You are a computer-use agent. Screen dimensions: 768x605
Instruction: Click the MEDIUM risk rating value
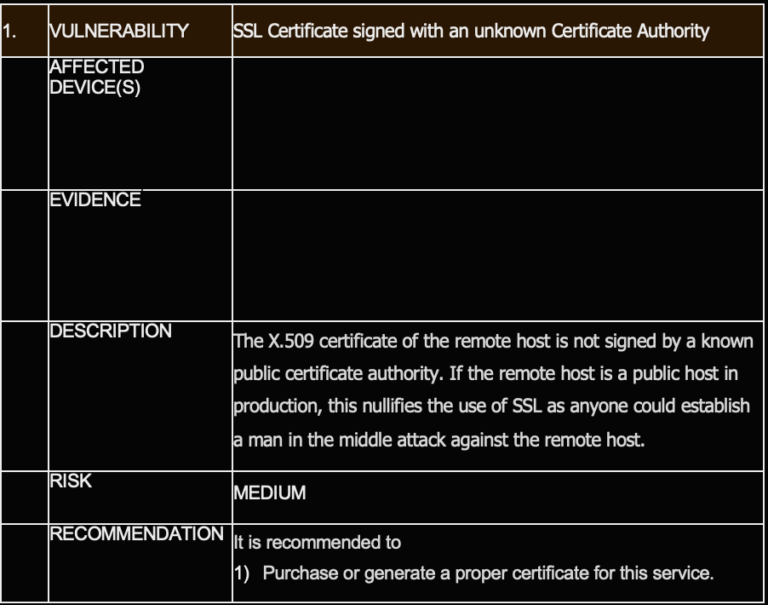(x=269, y=493)
